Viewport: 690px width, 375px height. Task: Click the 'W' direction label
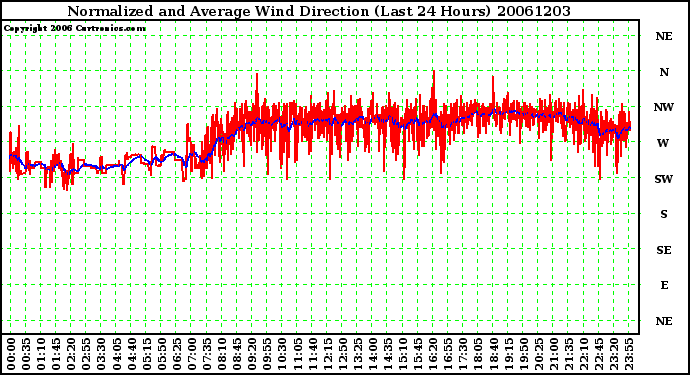(663, 143)
